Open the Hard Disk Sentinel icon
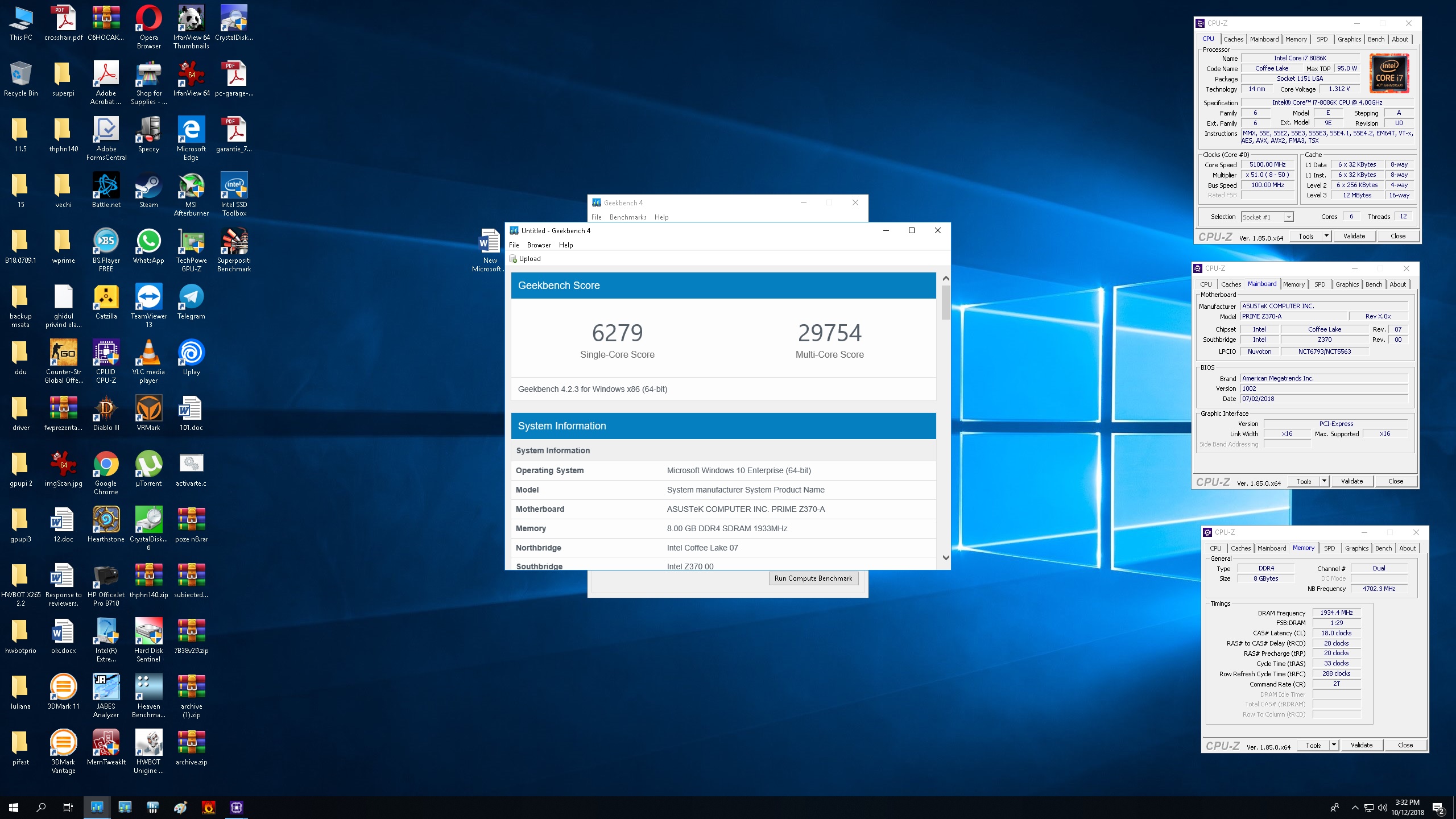 click(148, 640)
